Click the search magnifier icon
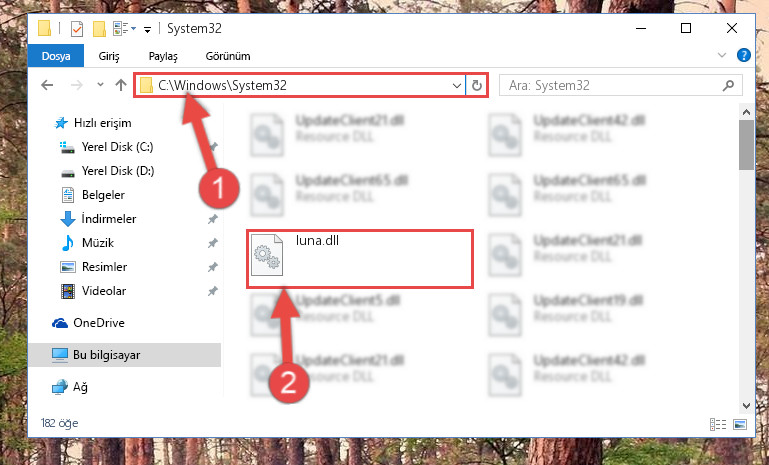 [x=728, y=85]
